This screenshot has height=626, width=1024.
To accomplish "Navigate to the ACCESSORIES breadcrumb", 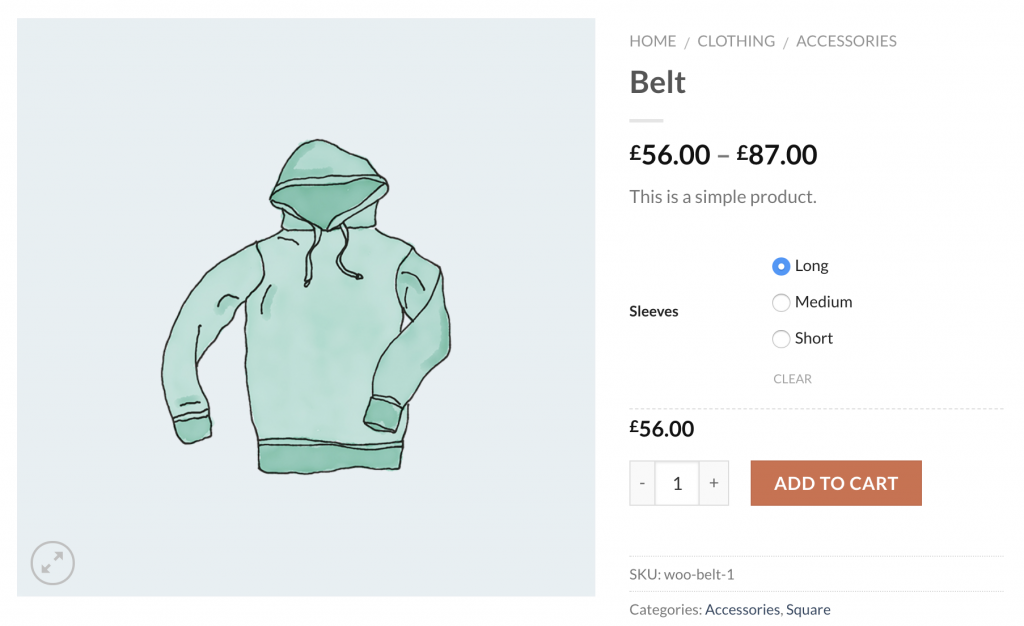I will coord(846,41).
